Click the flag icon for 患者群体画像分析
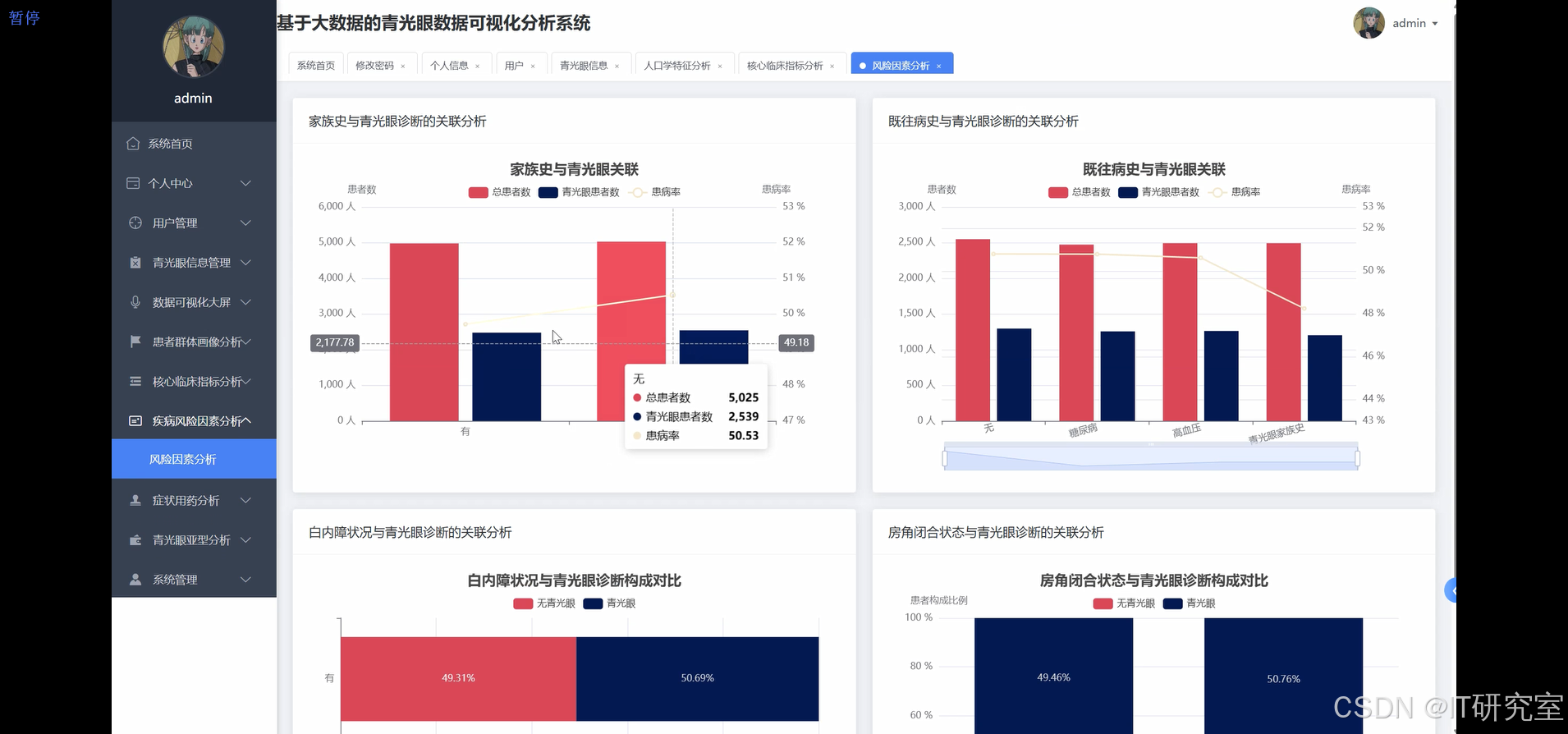Viewport: 1568px width, 734px height. [135, 342]
